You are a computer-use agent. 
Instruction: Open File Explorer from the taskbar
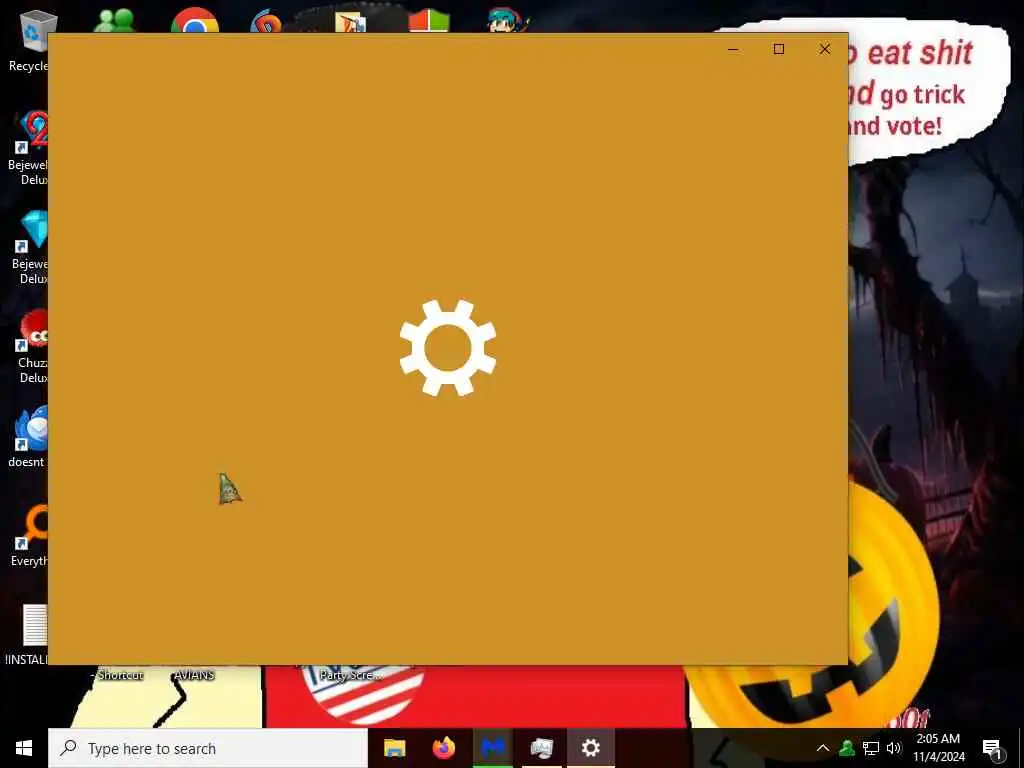[x=394, y=748]
